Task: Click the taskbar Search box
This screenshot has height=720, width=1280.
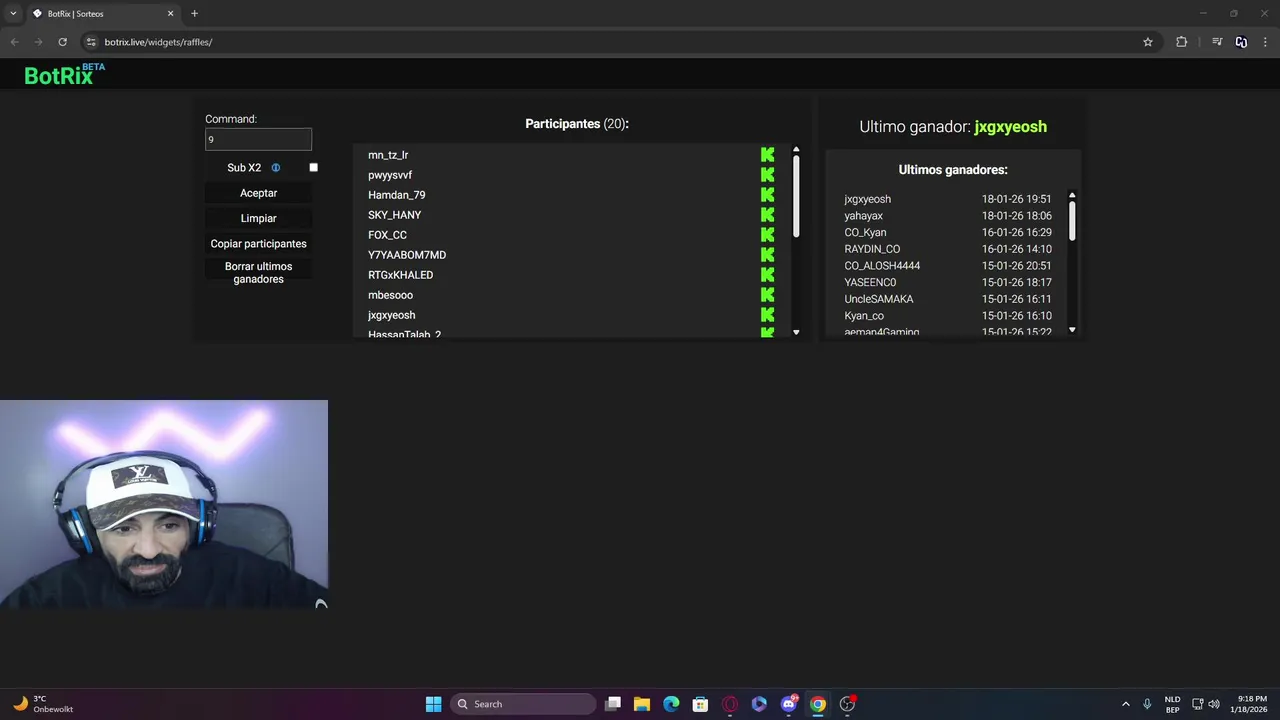Action: [523, 704]
